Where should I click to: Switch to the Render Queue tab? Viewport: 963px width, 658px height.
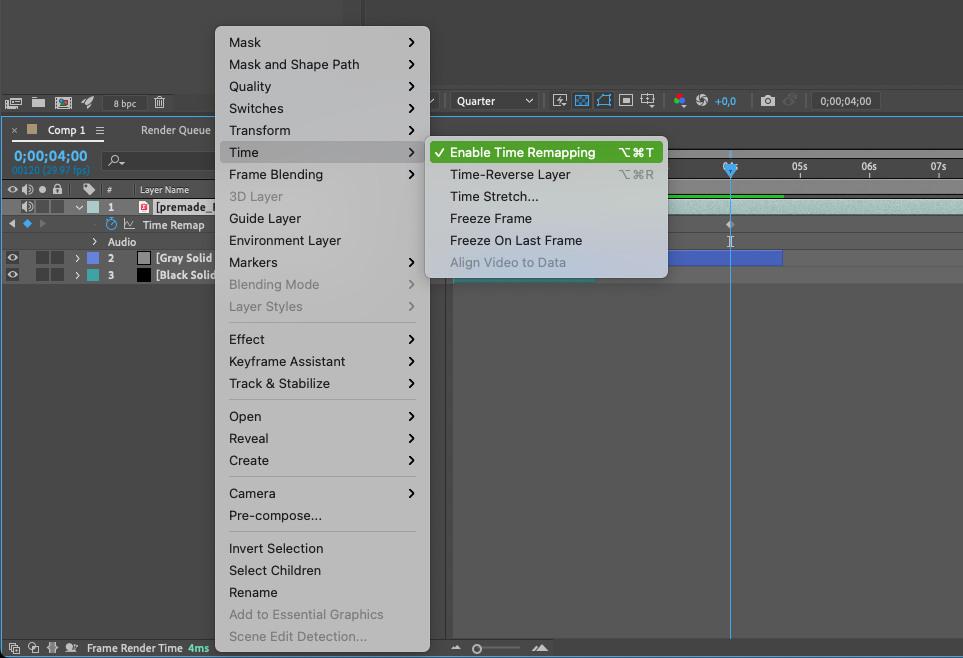(175, 130)
